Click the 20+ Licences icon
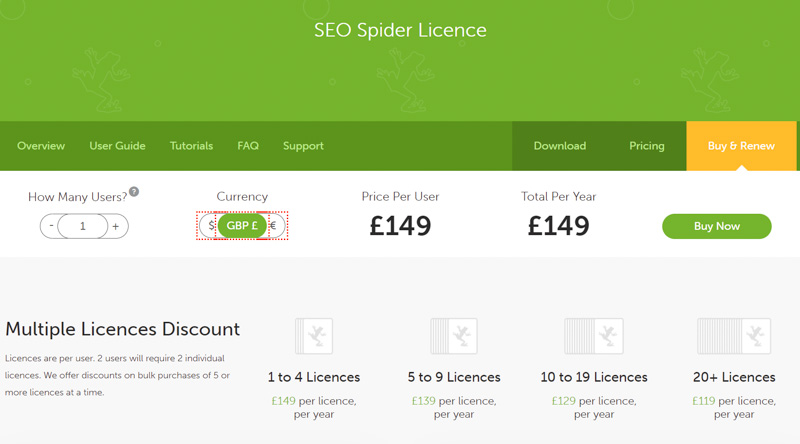The image size is (800, 444). coord(734,336)
